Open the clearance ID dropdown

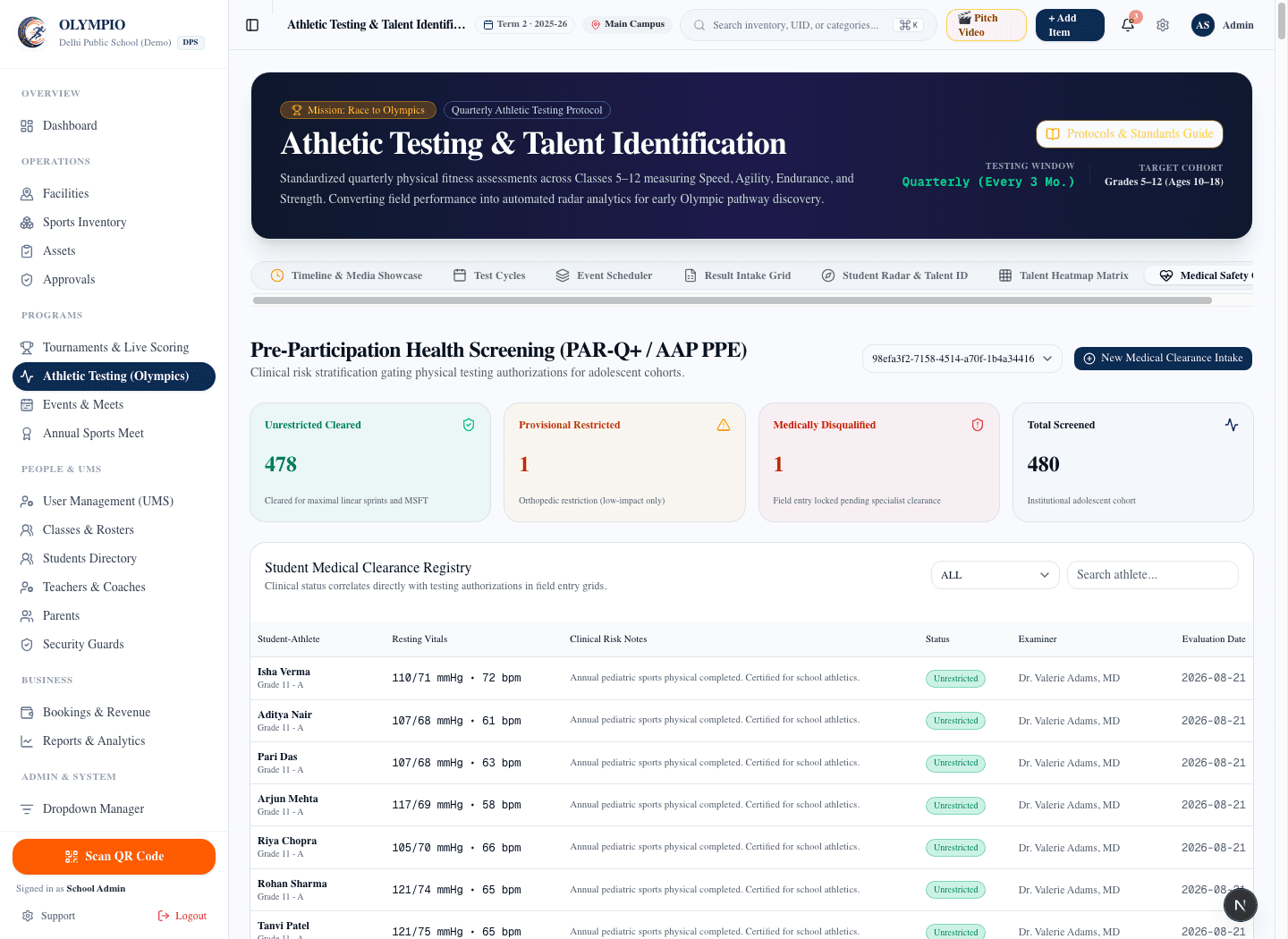[962, 359]
